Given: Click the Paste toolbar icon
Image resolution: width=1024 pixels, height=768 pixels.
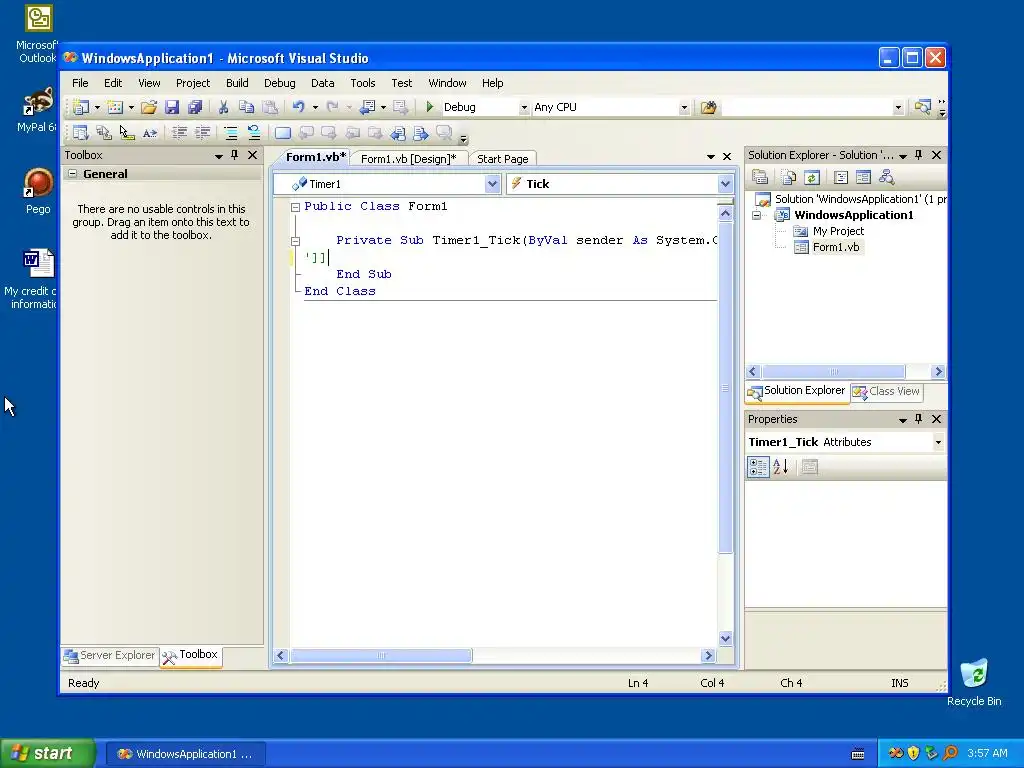Looking at the screenshot, I should (x=270, y=107).
